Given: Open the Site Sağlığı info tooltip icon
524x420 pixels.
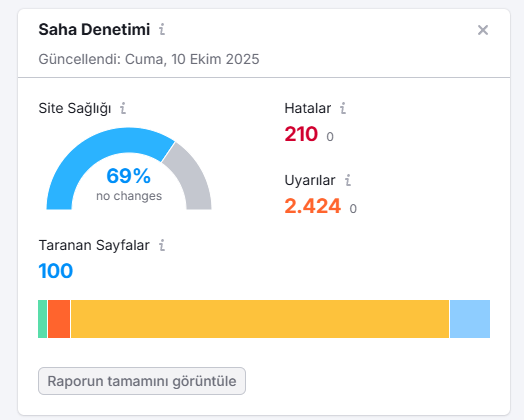Looking at the screenshot, I should [123, 108].
